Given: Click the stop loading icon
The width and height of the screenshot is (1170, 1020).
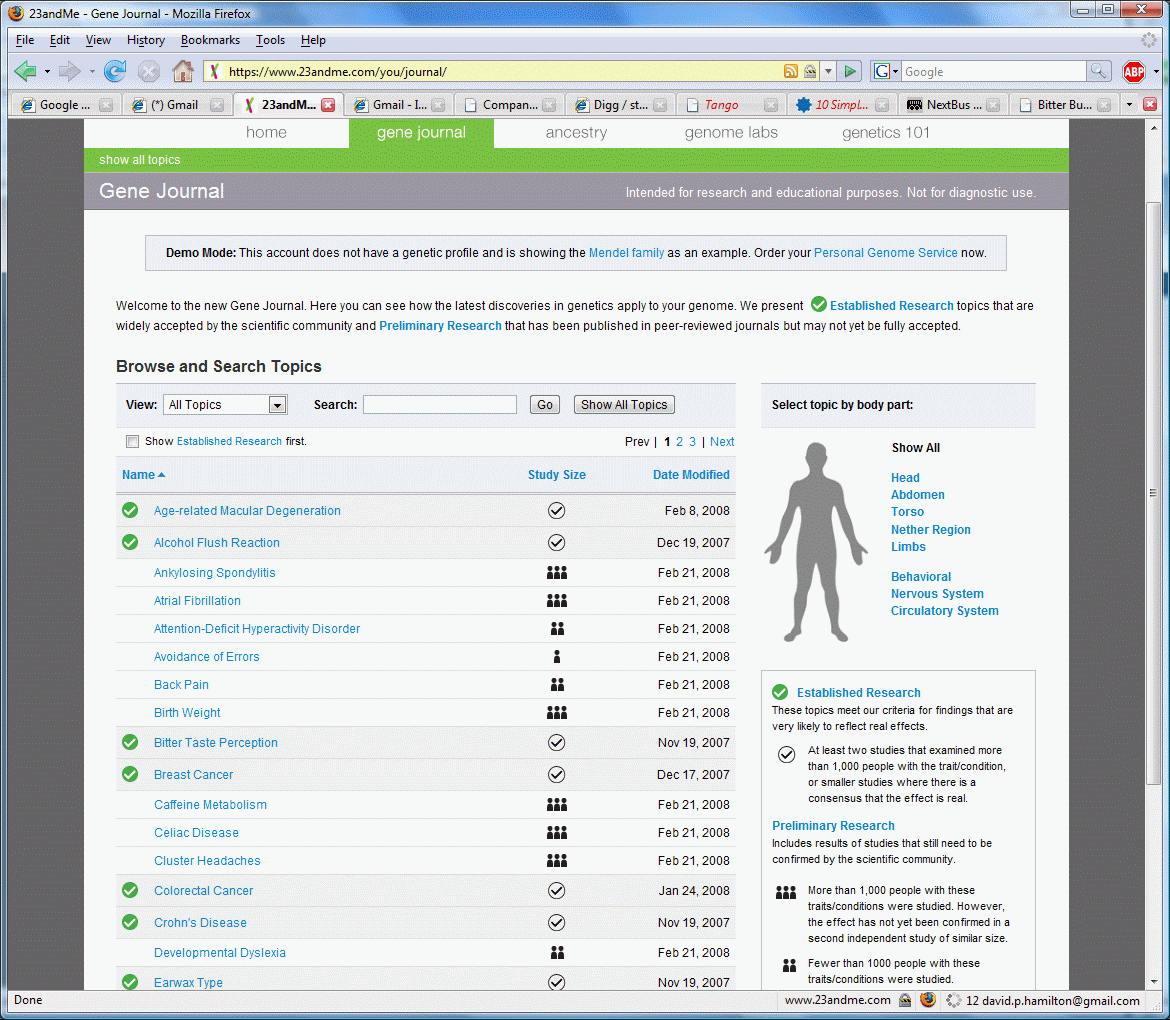Looking at the screenshot, I should point(148,72).
